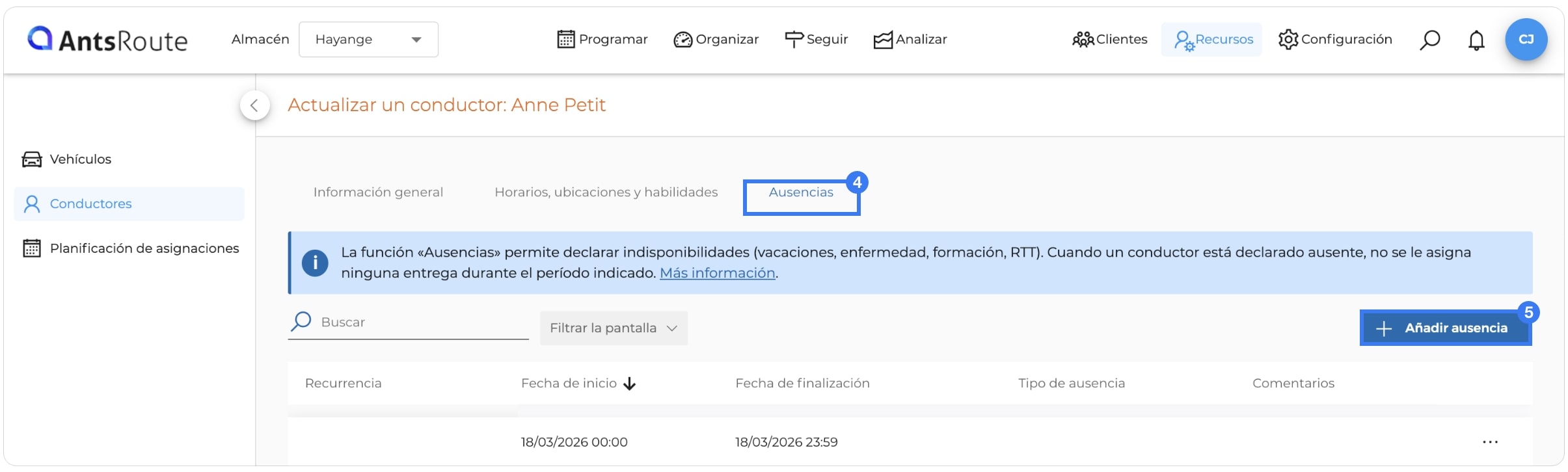Image resolution: width=1568 pixels, height=472 pixels.
Task: Sort by Tipo de ausencia column
Action: tap(1072, 384)
